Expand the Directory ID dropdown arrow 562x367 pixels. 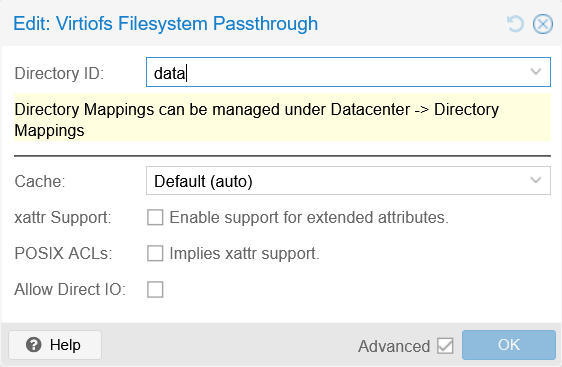click(536, 72)
